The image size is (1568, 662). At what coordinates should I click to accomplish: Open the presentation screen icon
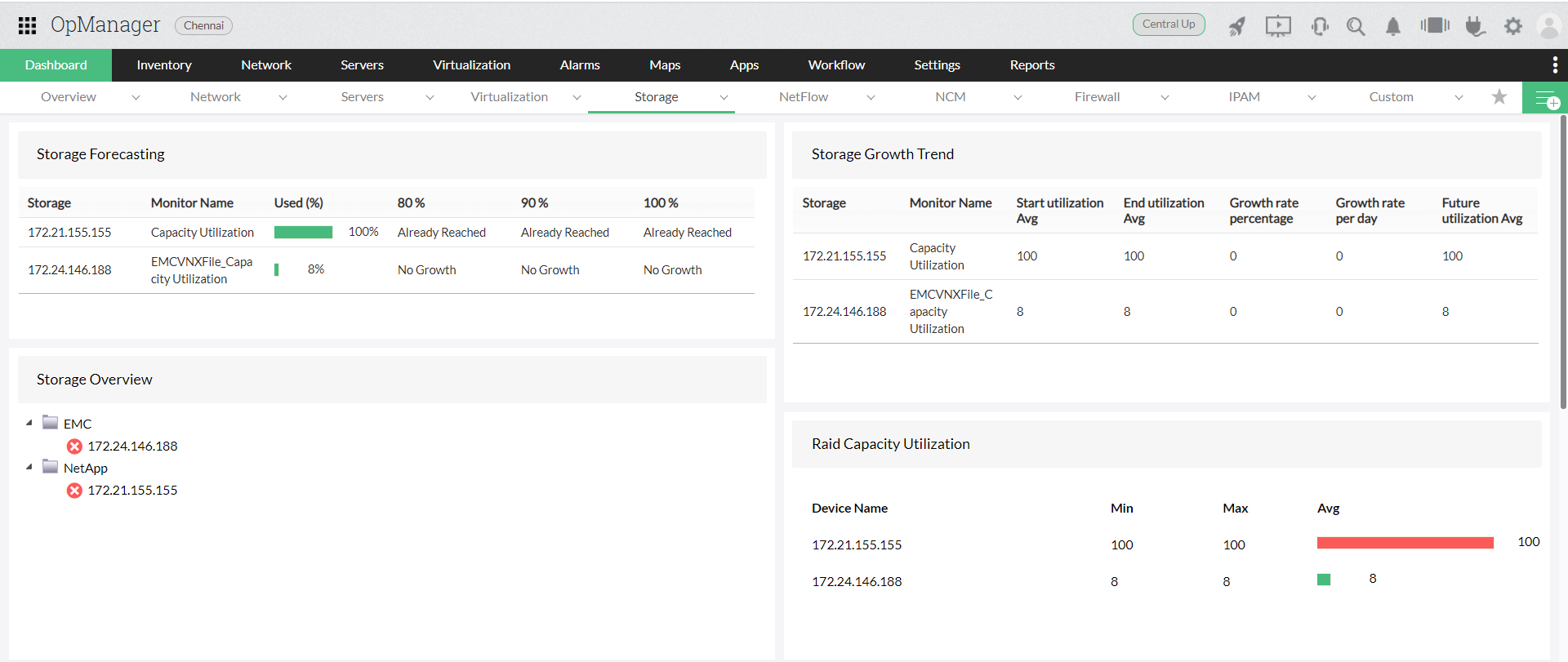point(1278,26)
